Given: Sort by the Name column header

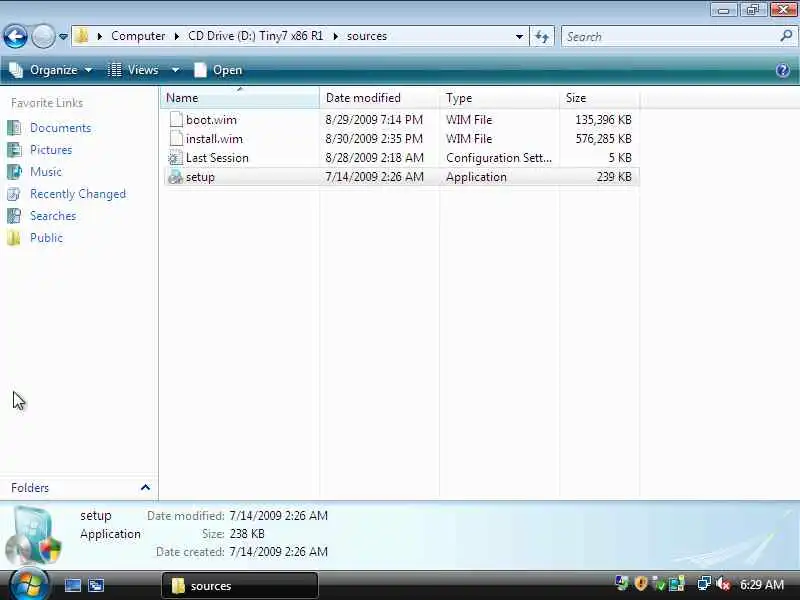Looking at the screenshot, I should point(240,97).
